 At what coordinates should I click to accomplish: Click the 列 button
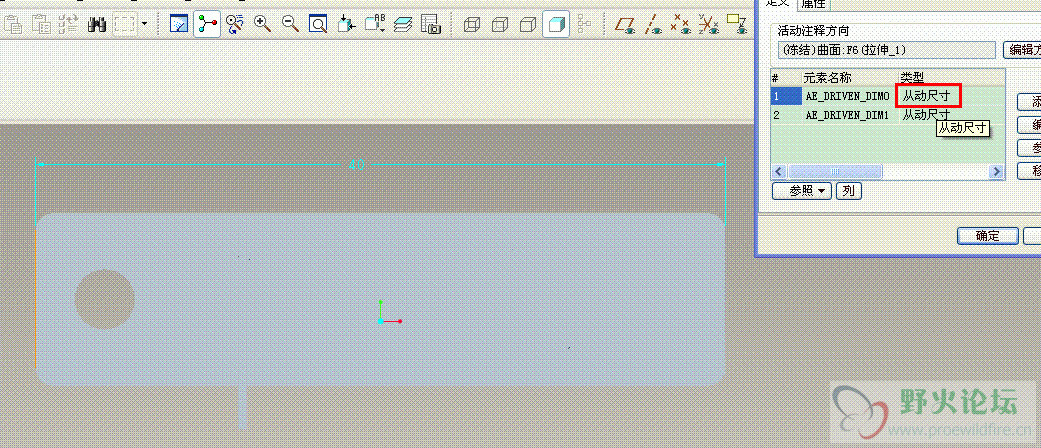[x=848, y=191]
